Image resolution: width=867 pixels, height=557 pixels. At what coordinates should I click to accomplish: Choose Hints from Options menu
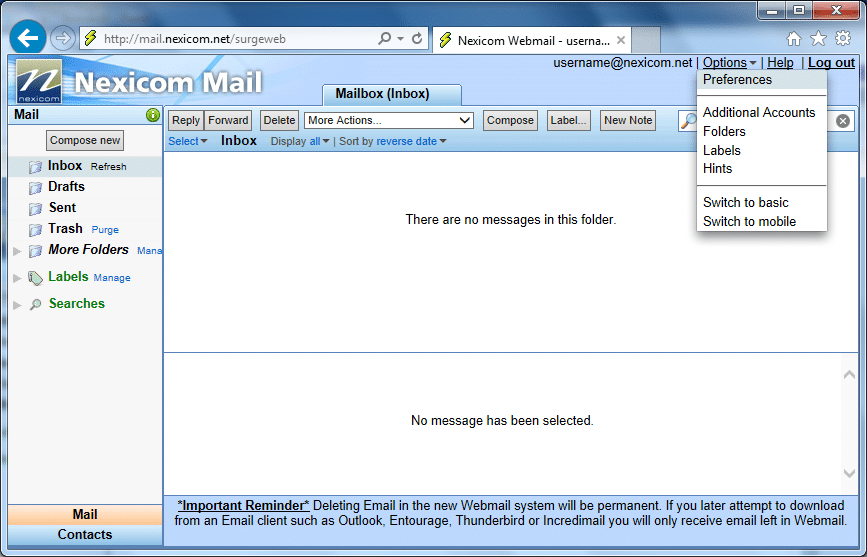761,168
